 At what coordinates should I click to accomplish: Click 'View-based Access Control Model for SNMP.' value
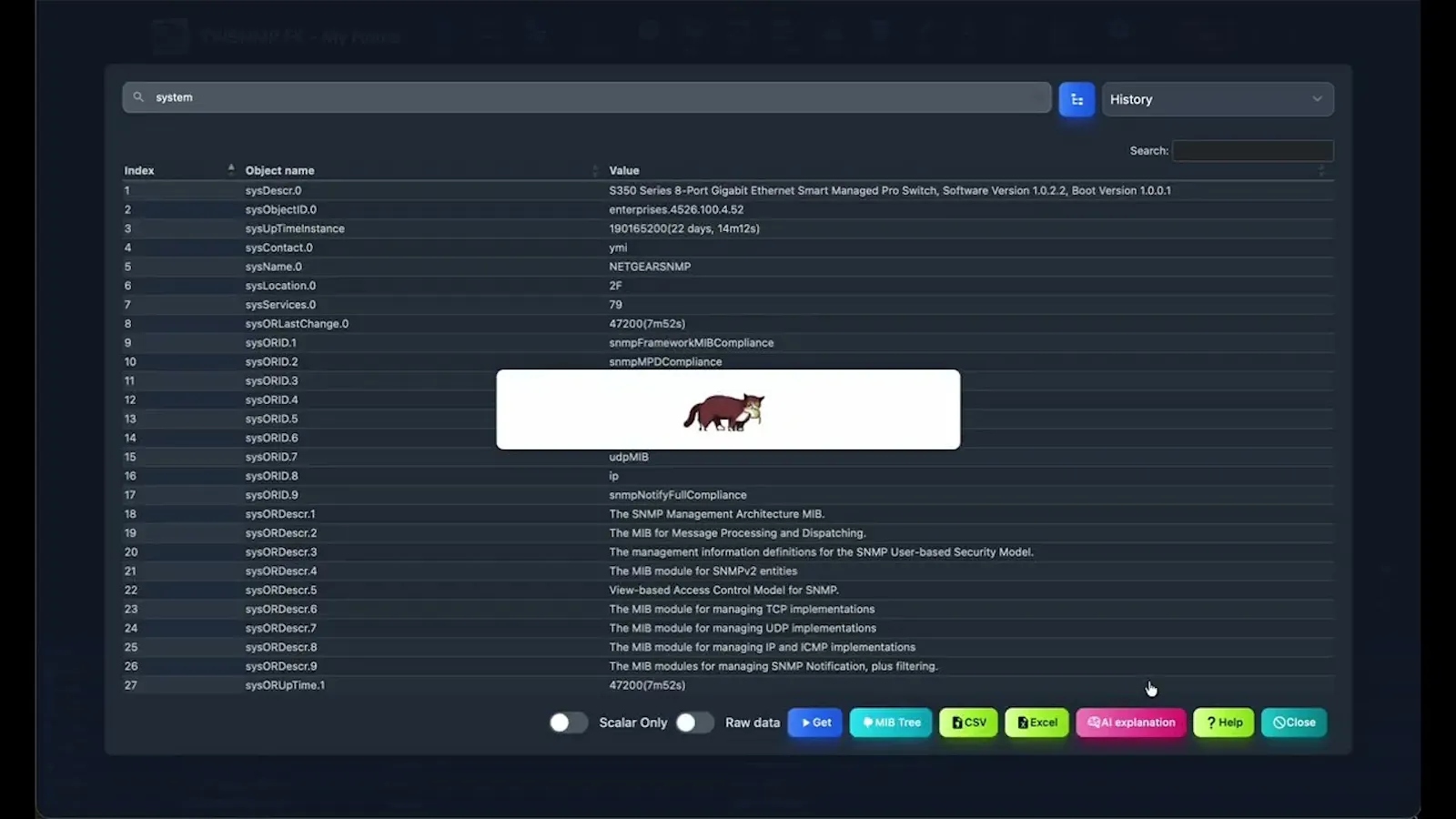pos(724,590)
